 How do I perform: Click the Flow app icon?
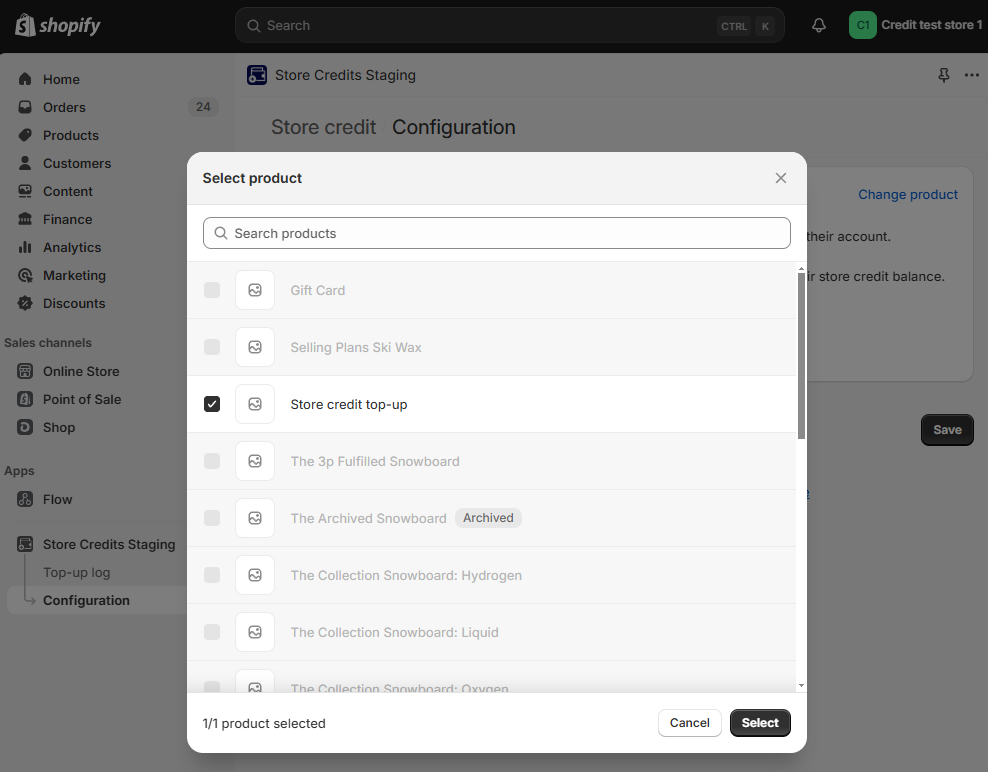tap(25, 499)
